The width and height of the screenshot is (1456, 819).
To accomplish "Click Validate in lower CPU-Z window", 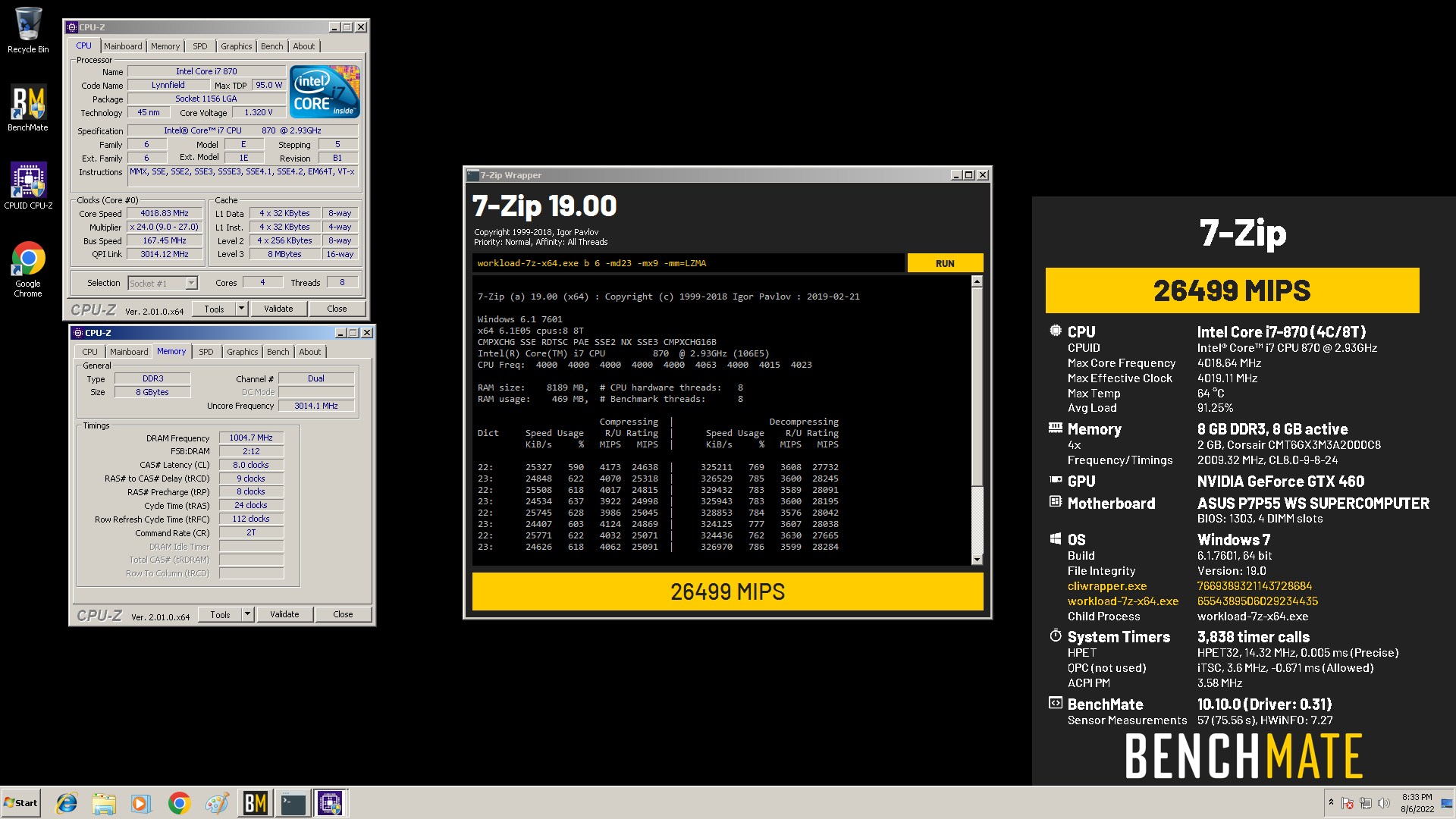I will pyautogui.click(x=284, y=614).
